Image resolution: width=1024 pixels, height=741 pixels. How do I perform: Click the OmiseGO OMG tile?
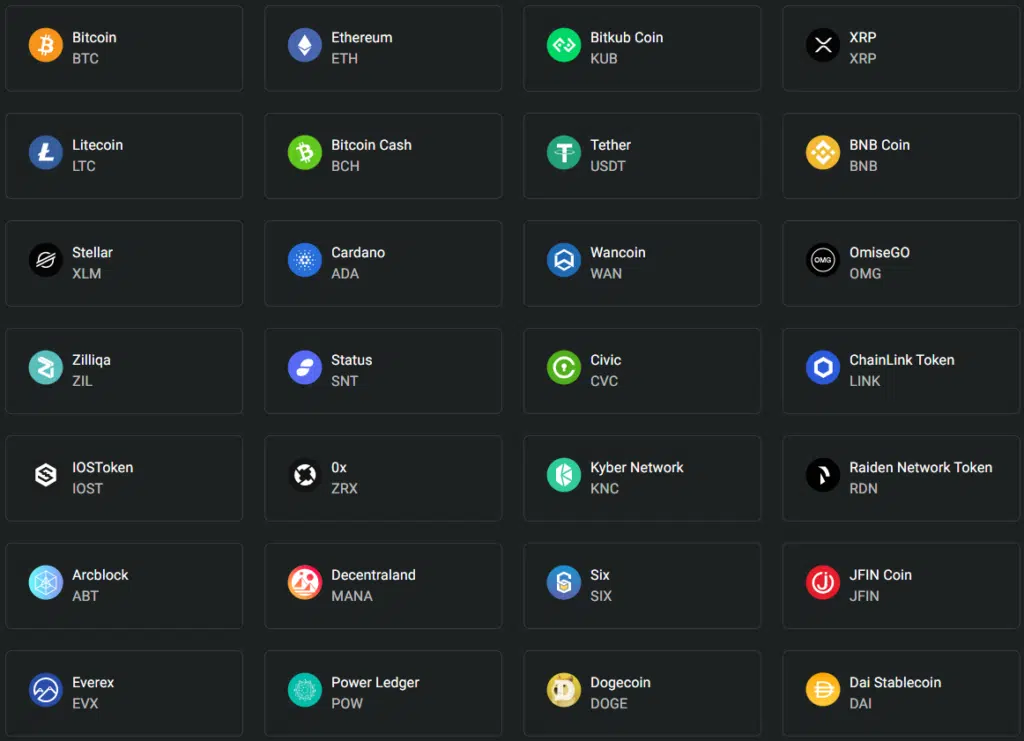pyautogui.click(x=901, y=264)
